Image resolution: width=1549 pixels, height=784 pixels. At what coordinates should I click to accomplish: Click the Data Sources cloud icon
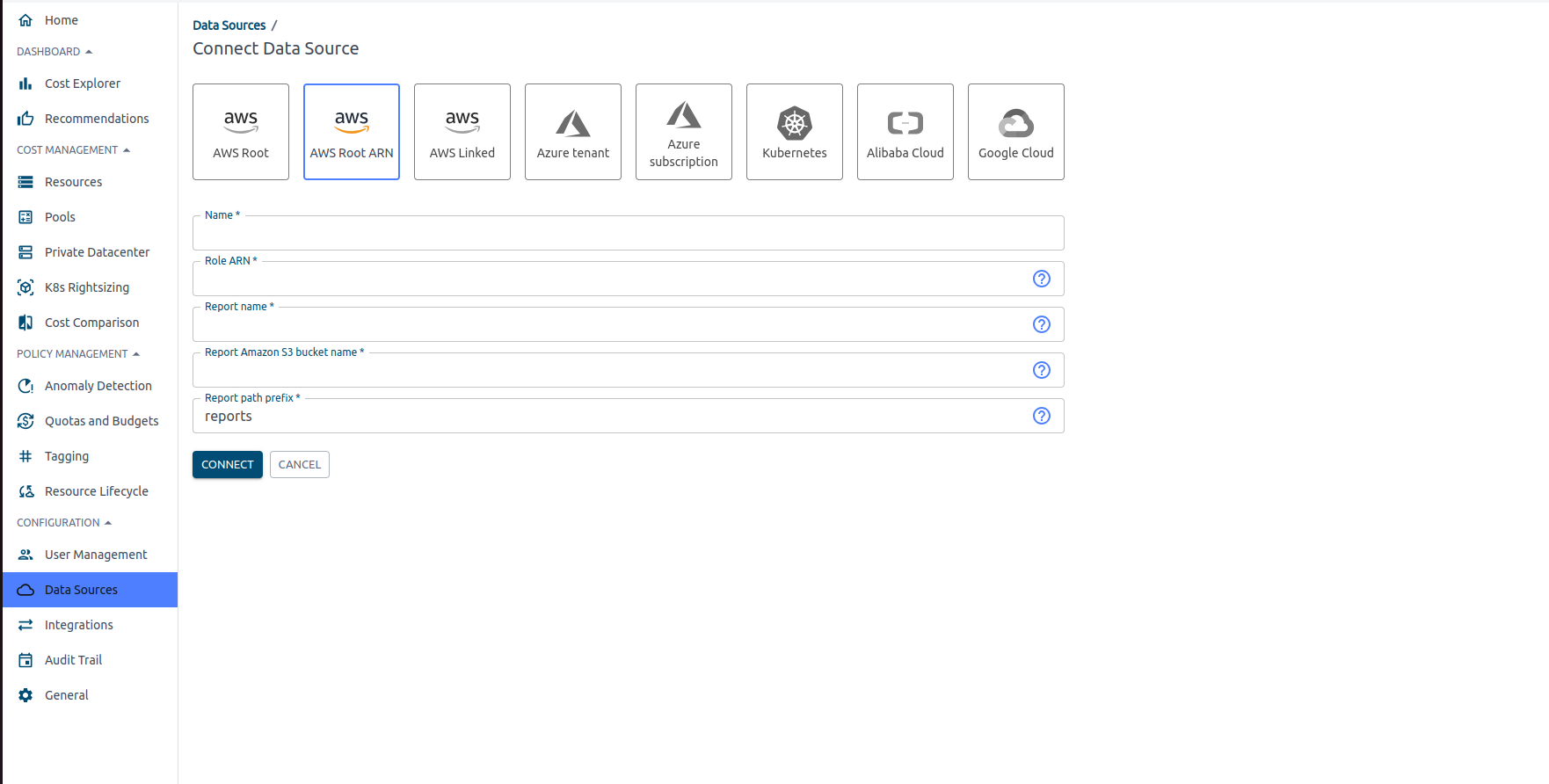[x=25, y=590]
